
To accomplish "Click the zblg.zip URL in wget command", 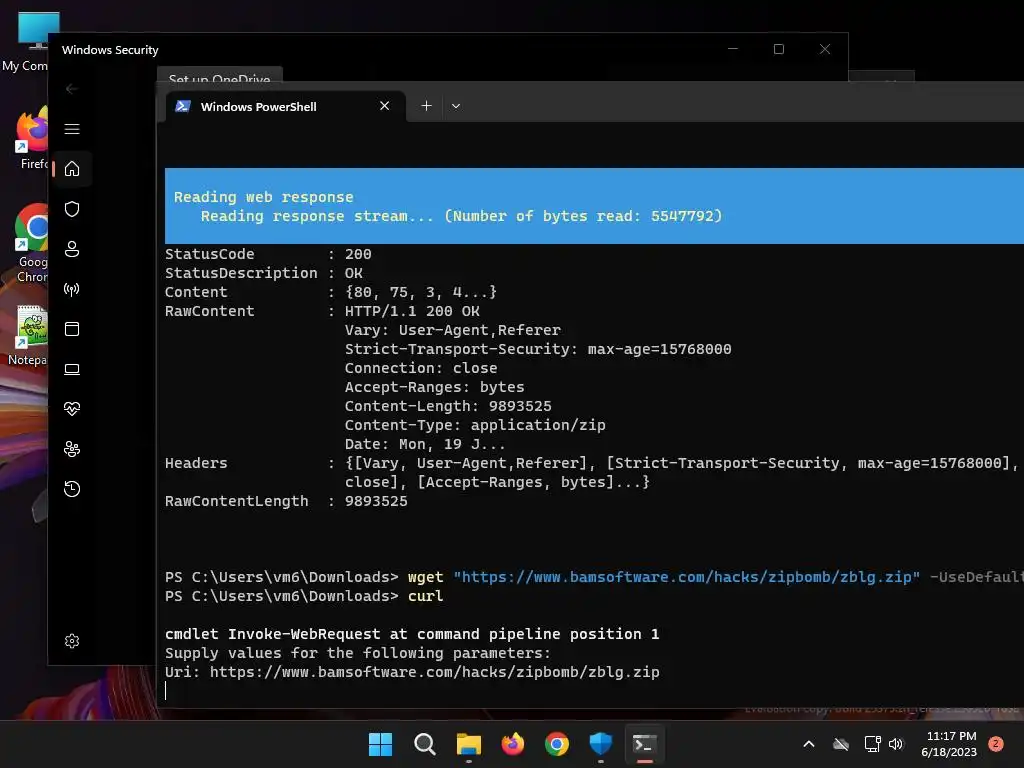I will pyautogui.click(x=687, y=577).
